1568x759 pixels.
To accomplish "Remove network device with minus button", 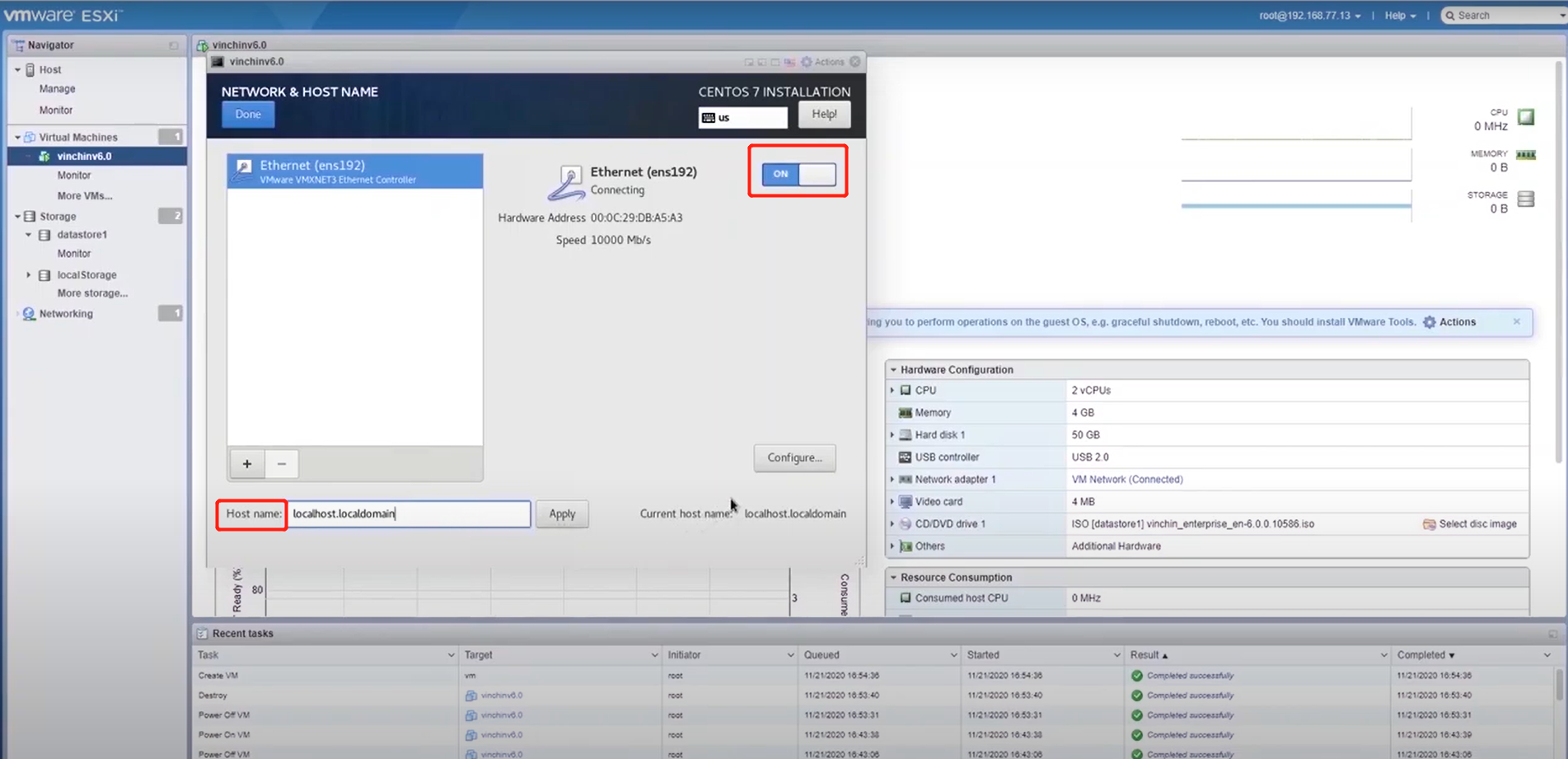I will [x=282, y=464].
